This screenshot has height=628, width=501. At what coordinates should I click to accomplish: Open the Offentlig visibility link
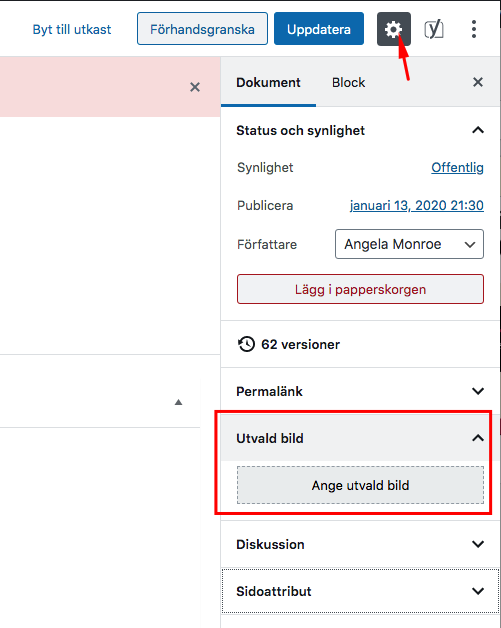pyautogui.click(x=457, y=167)
